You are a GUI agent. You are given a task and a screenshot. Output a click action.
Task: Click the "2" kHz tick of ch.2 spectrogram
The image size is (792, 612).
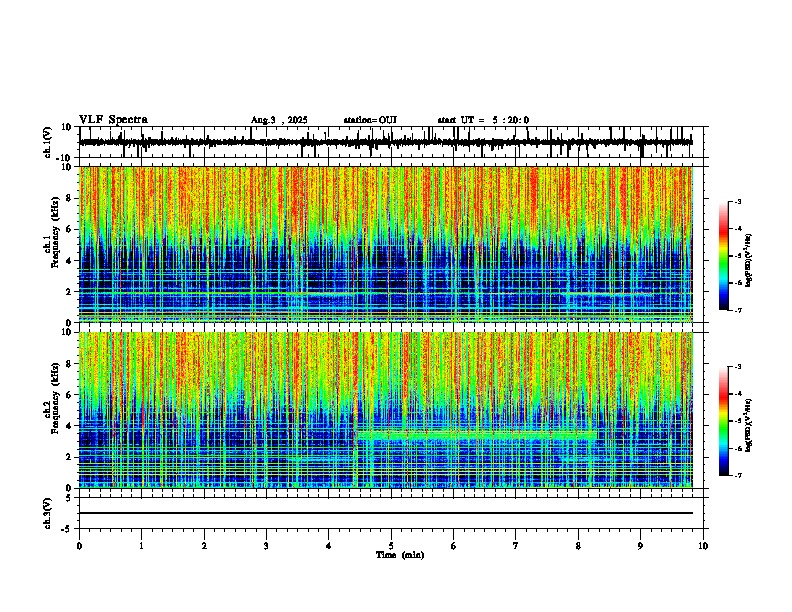point(71,457)
